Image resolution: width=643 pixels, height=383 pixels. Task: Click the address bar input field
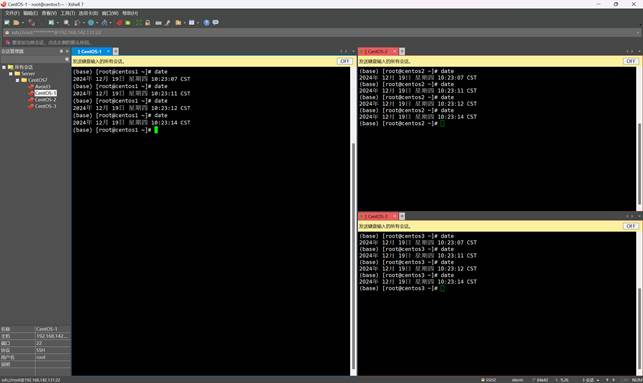[x=322, y=32]
